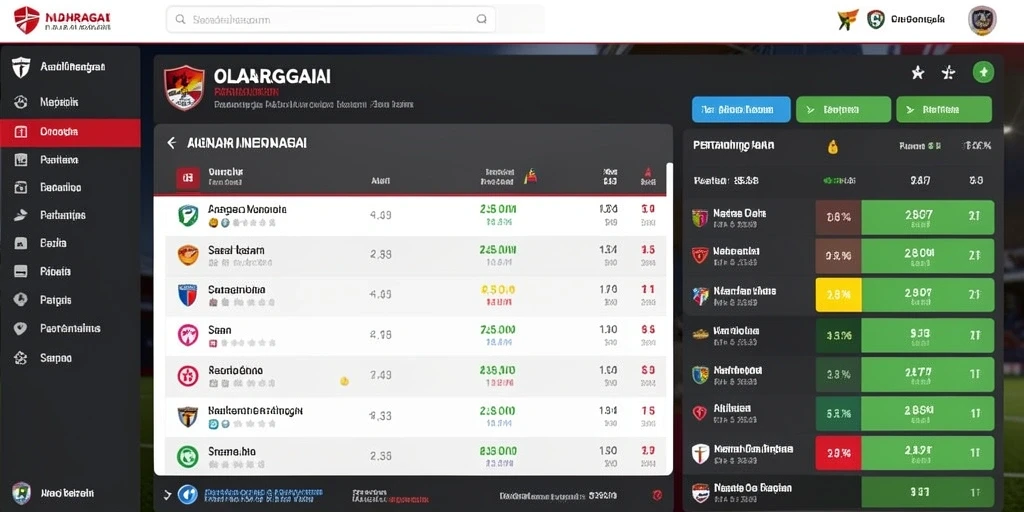Click the red square icon in table header
This screenshot has height=512, width=1024.
187,178
